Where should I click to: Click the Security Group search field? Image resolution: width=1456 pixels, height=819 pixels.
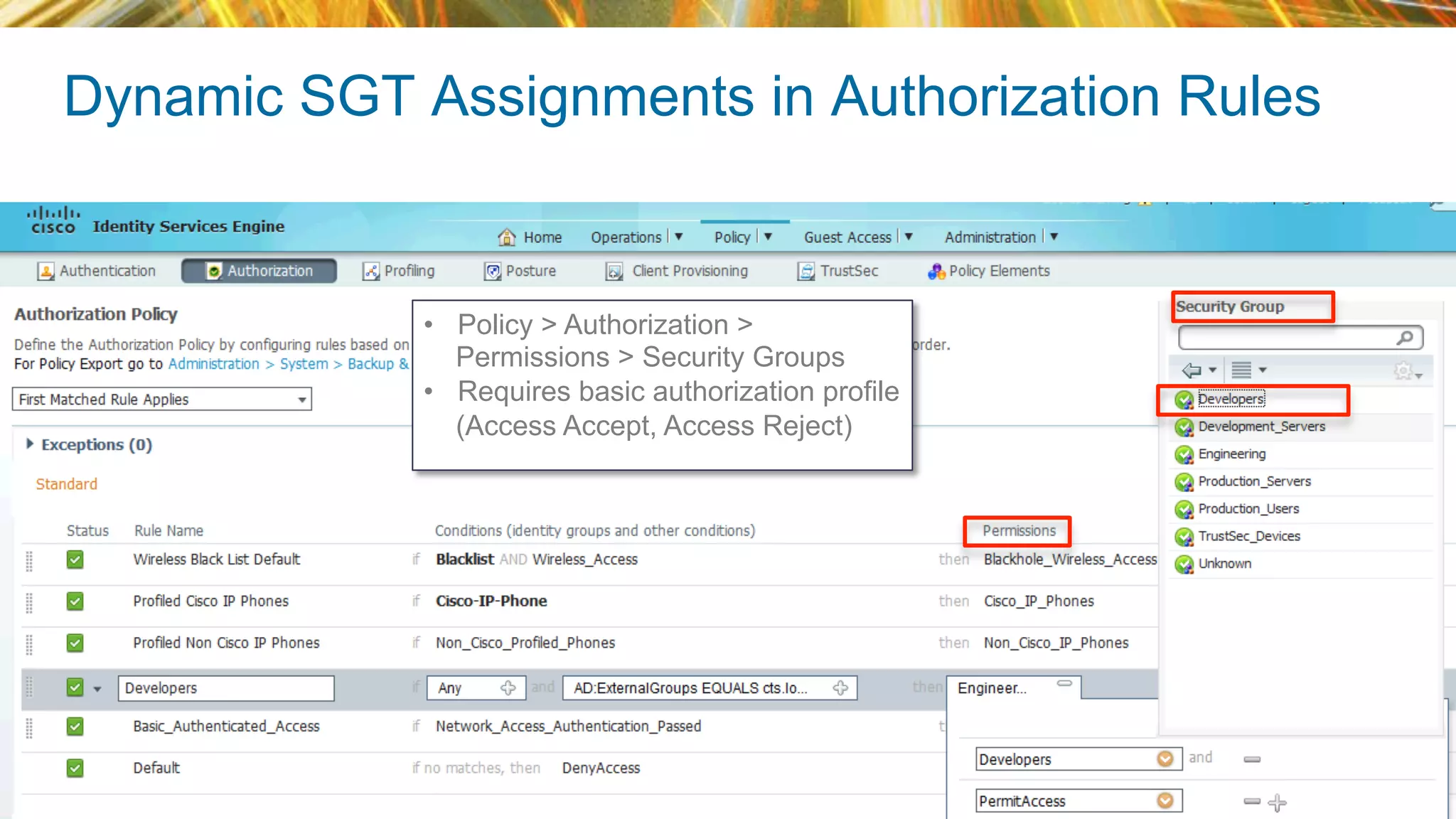pyautogui.click(x=1300, y=338)
